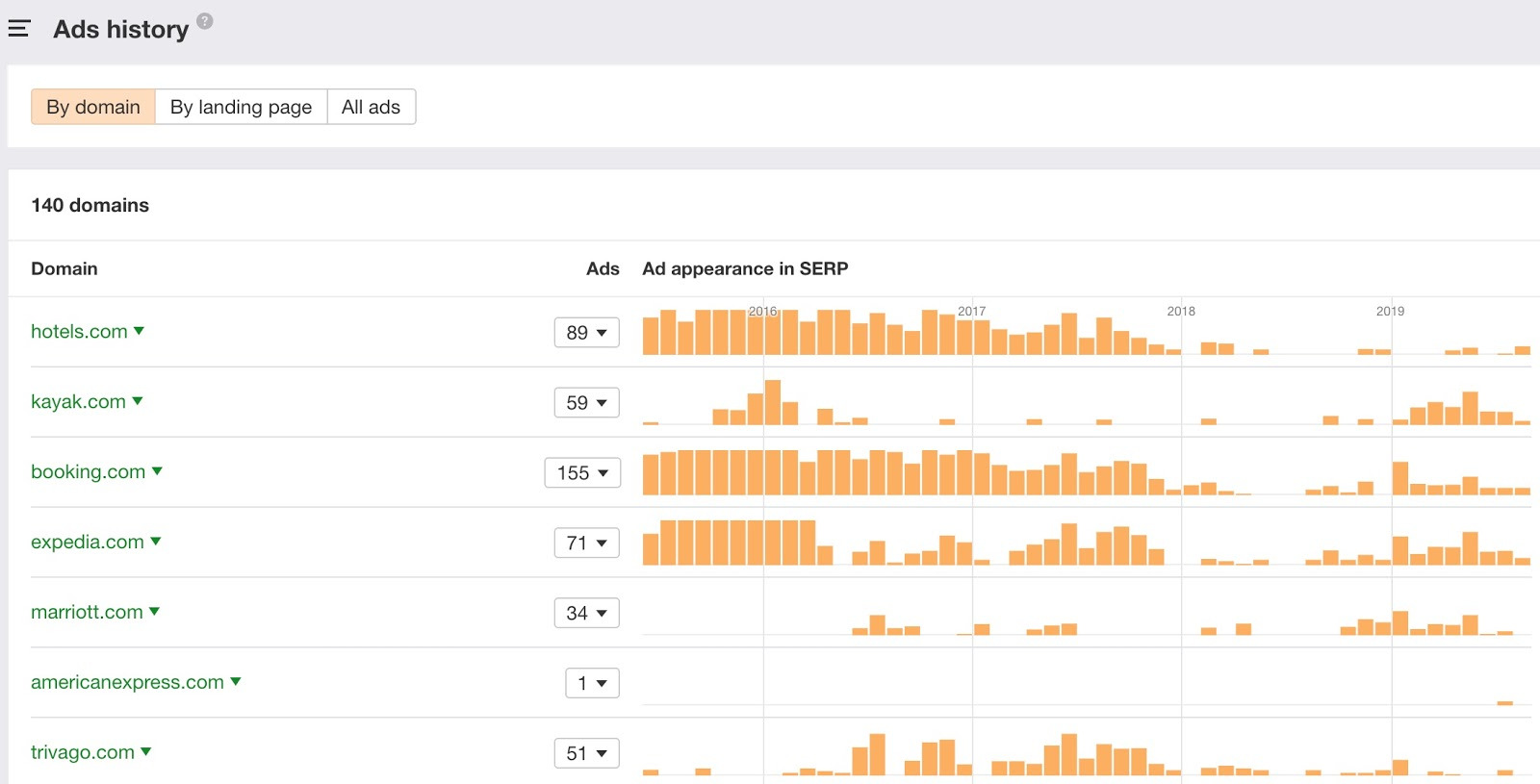Expand the hotels.com domain arrow
The image size is (1540, 784).
(x=140, y=331)
